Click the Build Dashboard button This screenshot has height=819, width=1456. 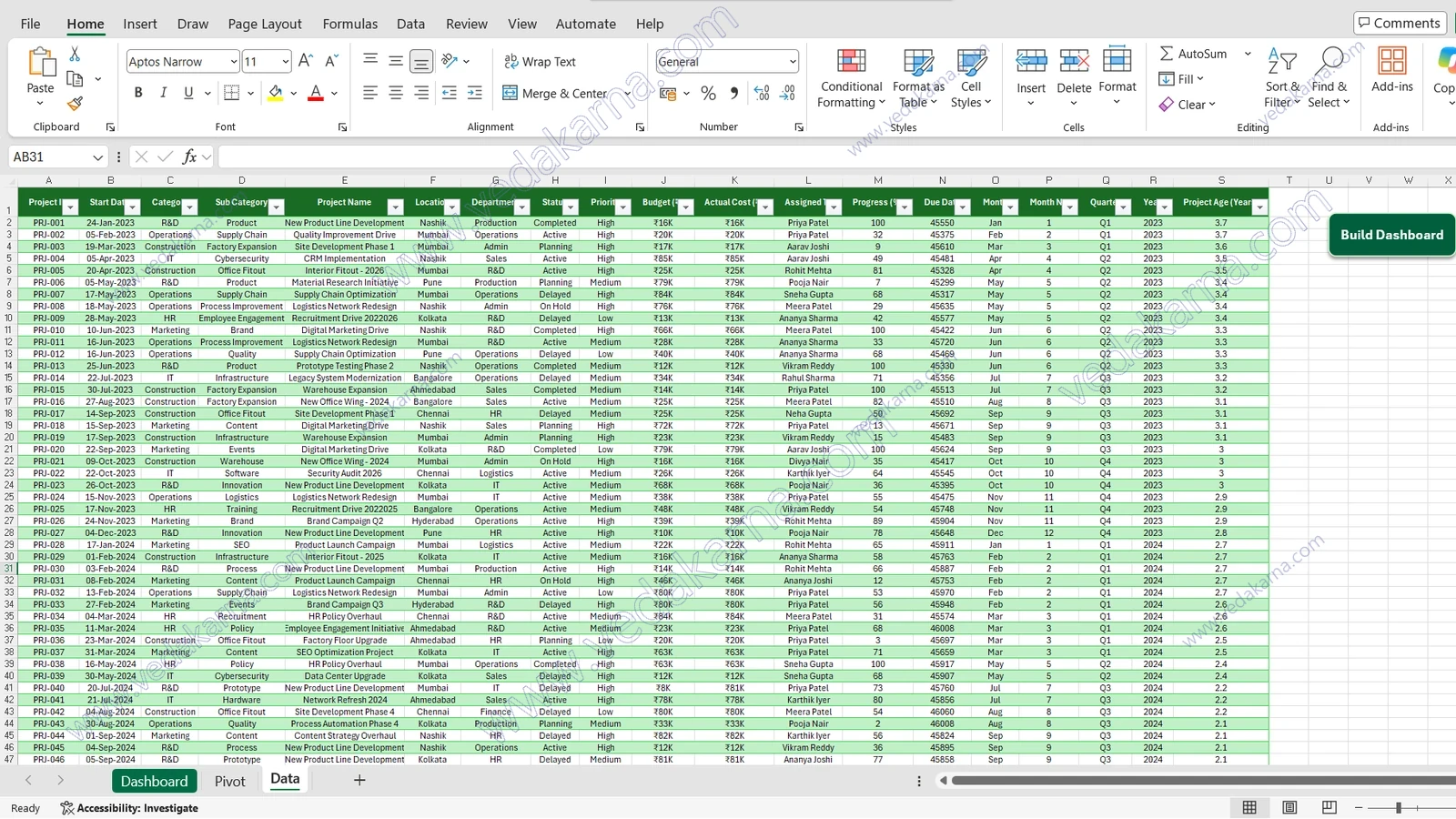tap(1391, 235)
